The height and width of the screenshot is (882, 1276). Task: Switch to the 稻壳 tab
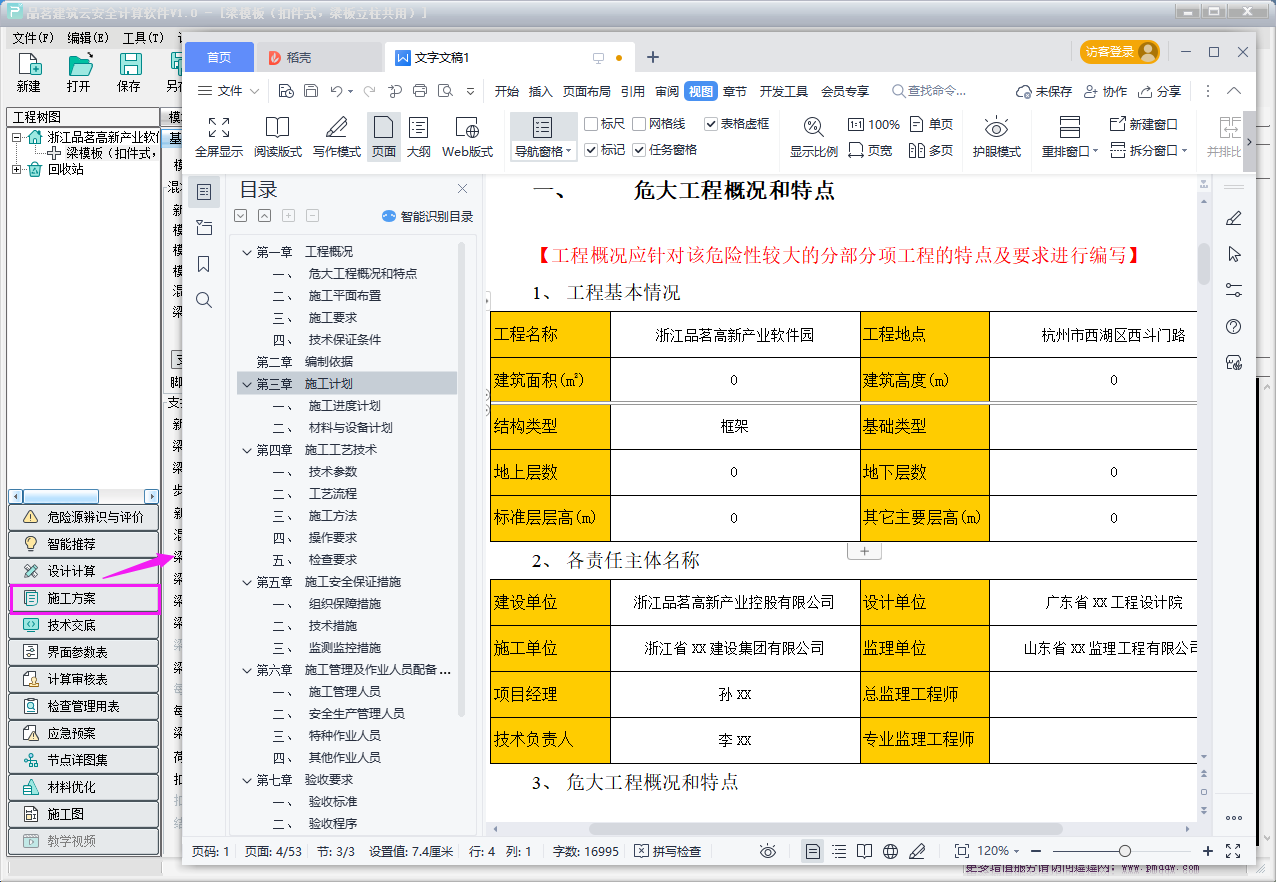(318, 57)
